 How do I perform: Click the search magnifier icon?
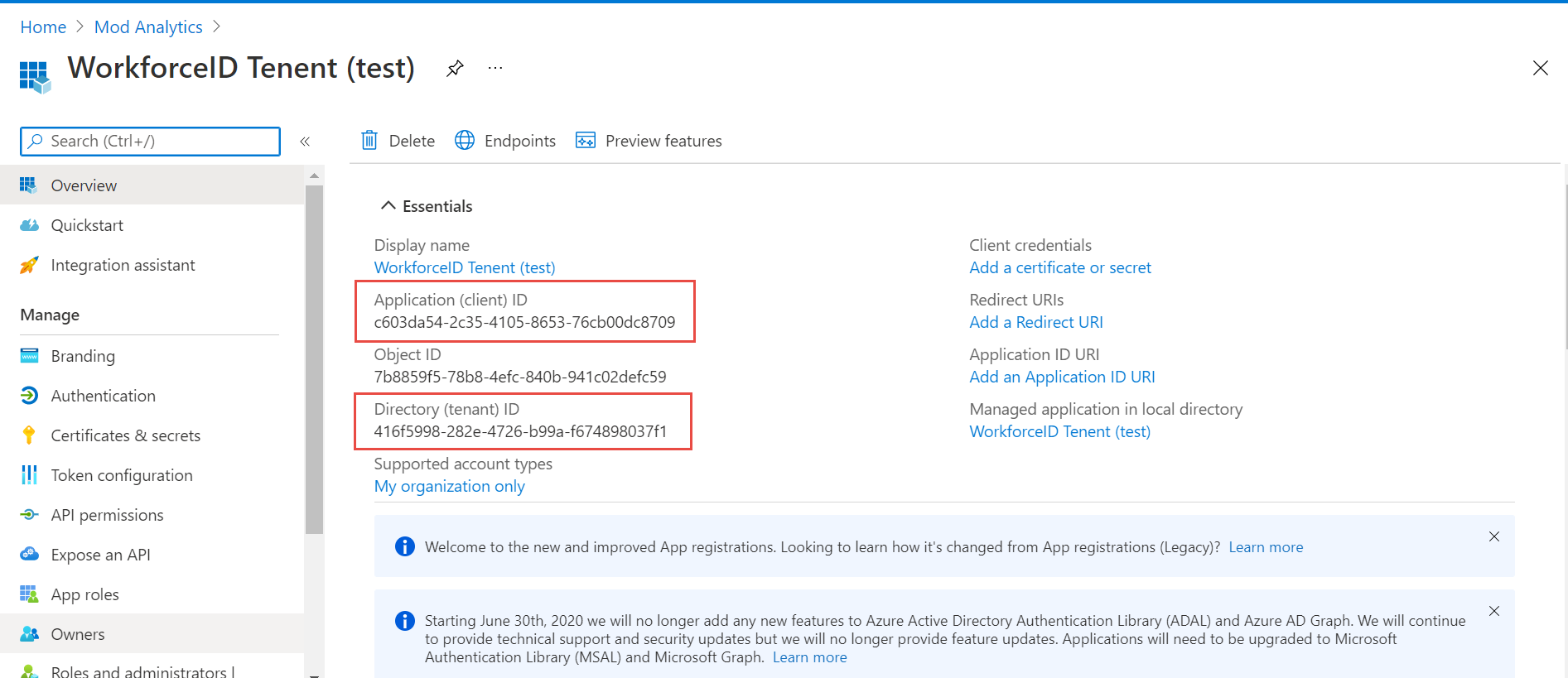pyautogui.click(x=35, y=142)
